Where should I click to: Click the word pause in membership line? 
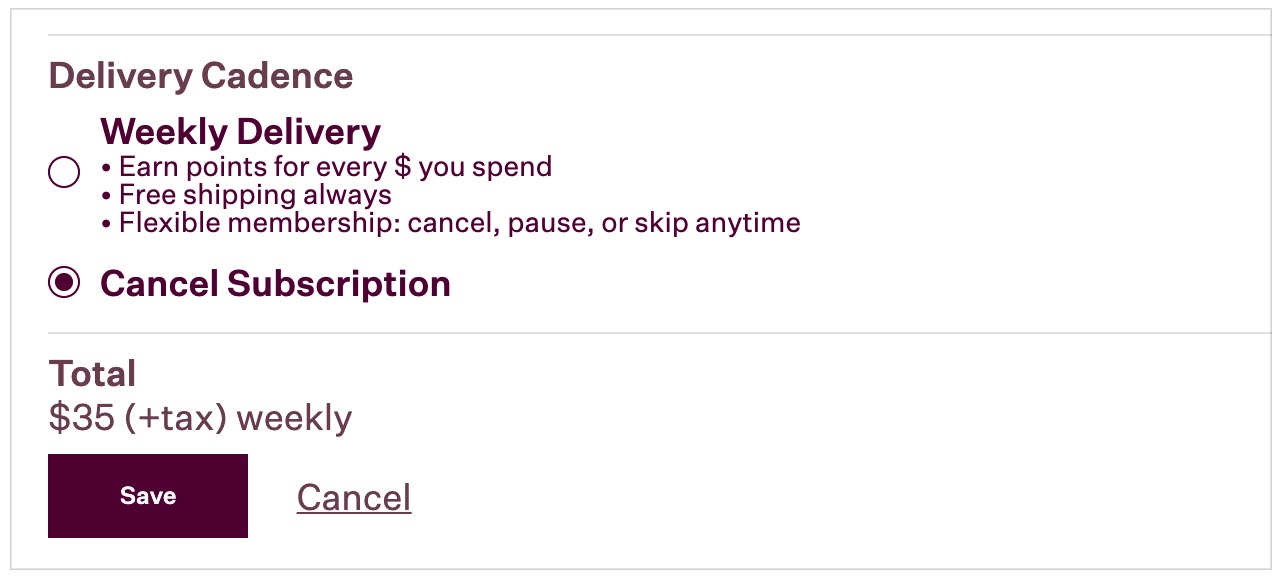546,222
